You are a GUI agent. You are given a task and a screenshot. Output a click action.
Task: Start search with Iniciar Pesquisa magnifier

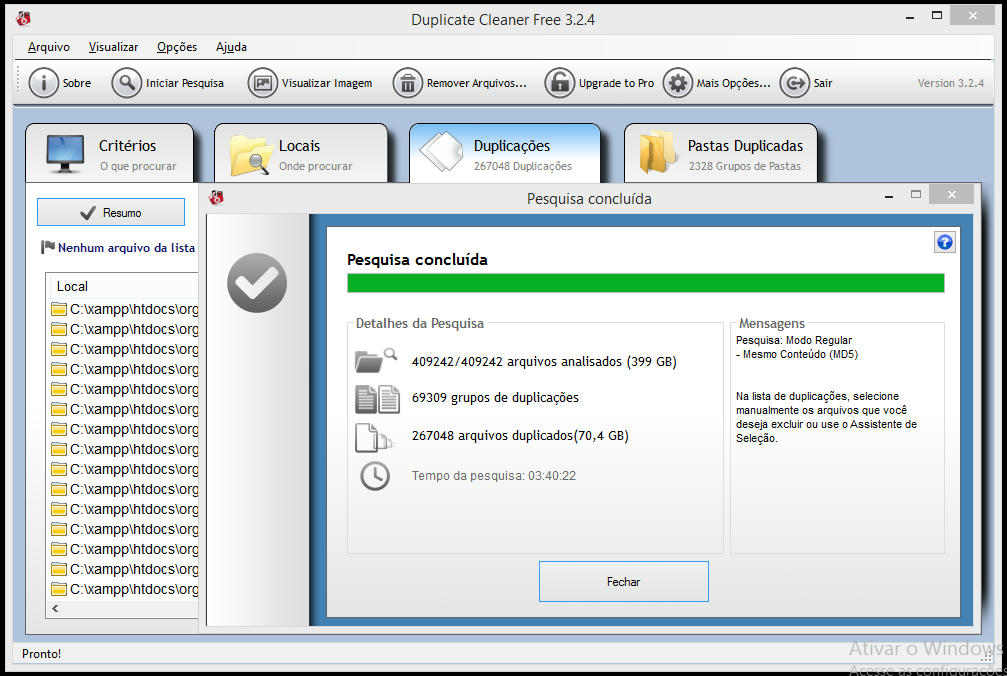(127, 83)
